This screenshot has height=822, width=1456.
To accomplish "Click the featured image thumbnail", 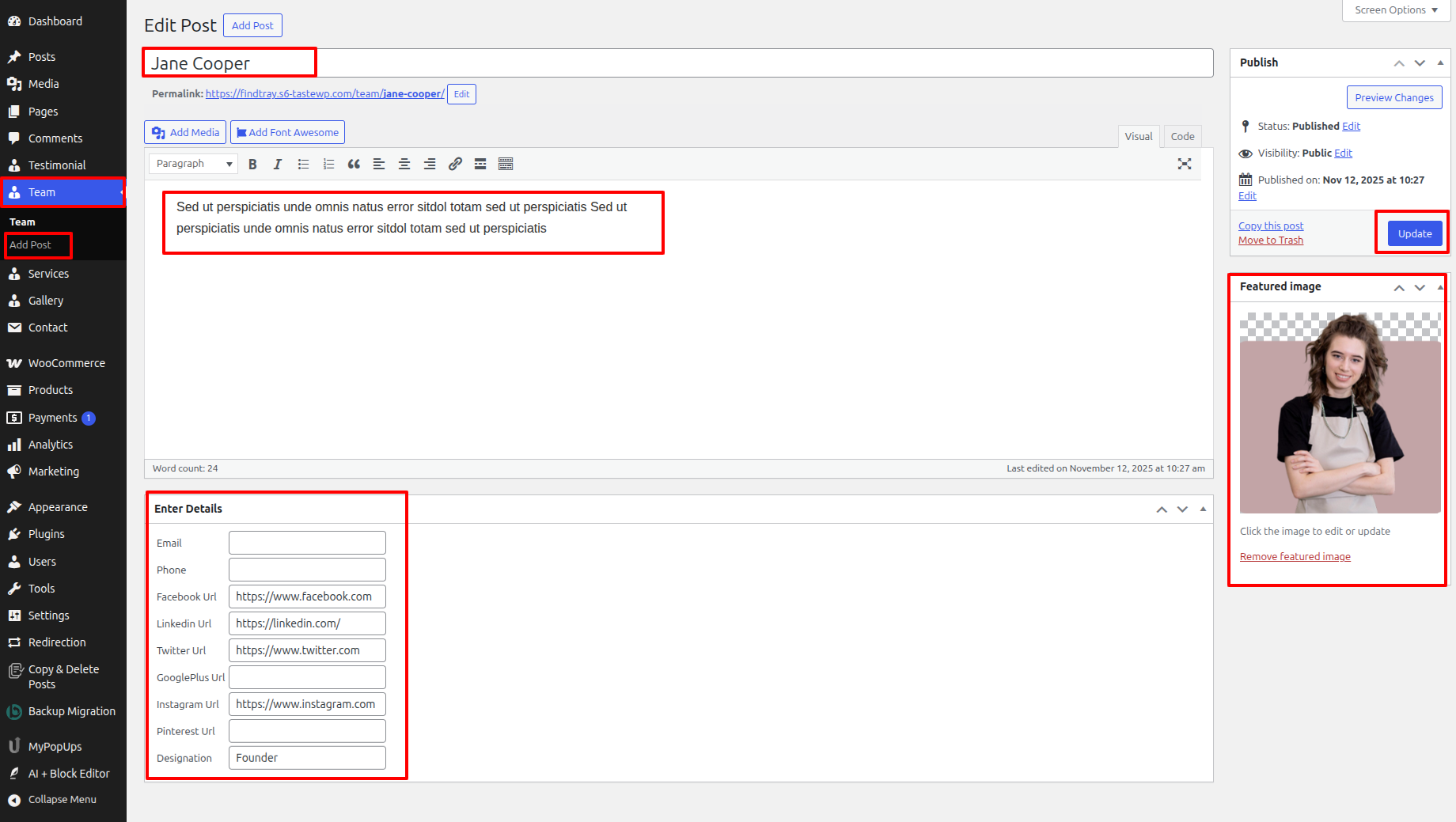I will click(1340, 413).
